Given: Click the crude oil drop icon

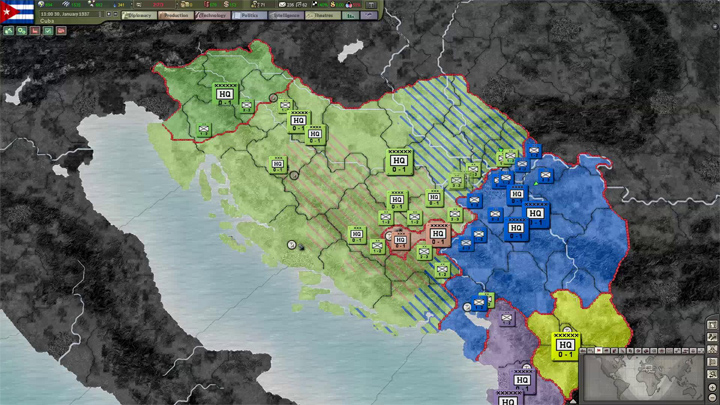Looking at the screenshot, I should click(x=114, y=5).
